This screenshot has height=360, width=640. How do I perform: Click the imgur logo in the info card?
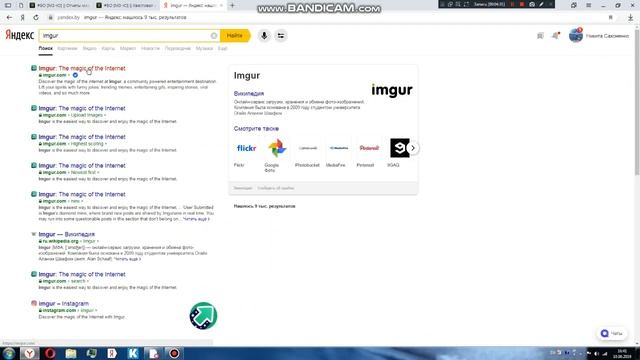392,90
